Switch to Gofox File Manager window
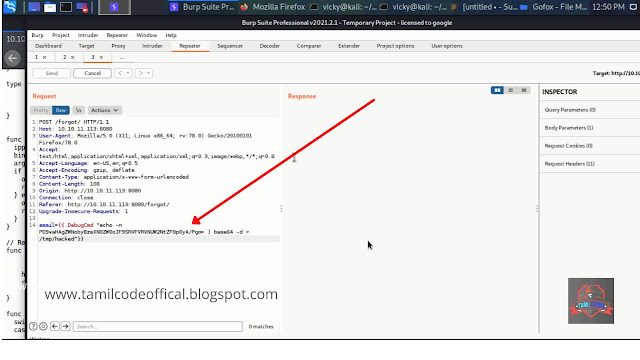Image resolution: width=640 pixels, height=360 pixels. click(553, 7)
